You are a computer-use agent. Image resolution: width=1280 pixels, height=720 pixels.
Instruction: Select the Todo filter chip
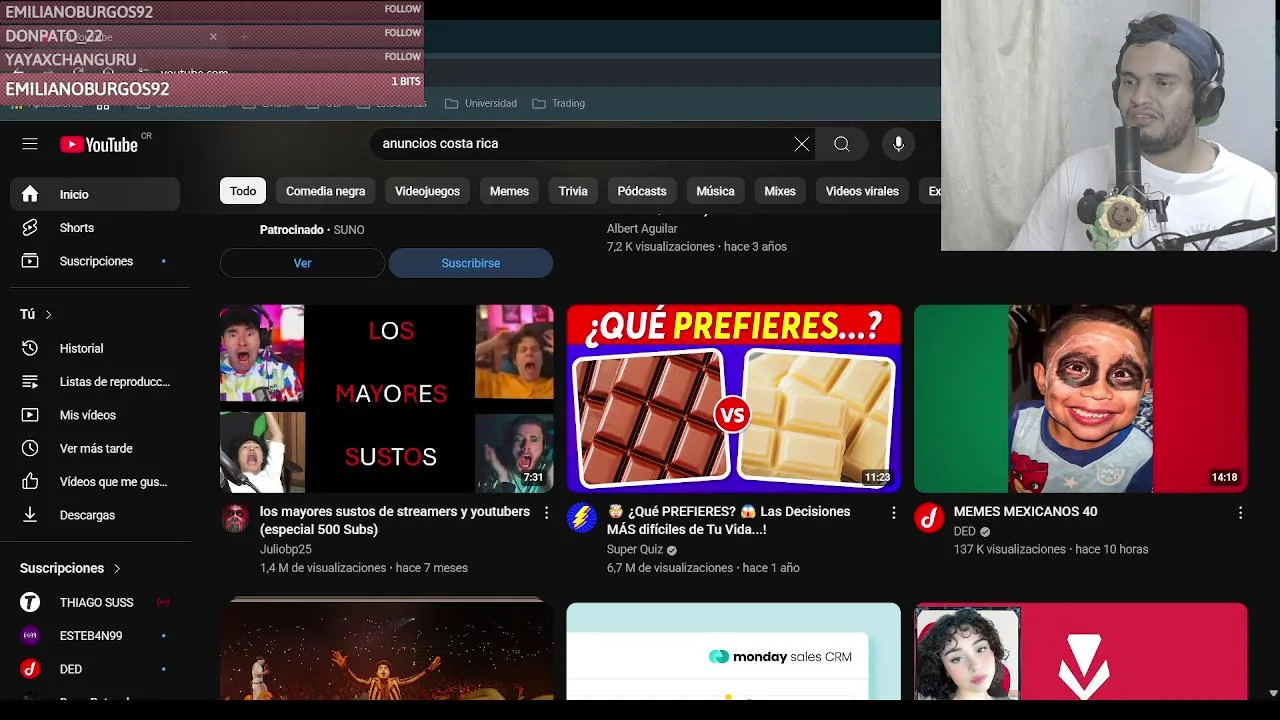click(x=243, y=191)
